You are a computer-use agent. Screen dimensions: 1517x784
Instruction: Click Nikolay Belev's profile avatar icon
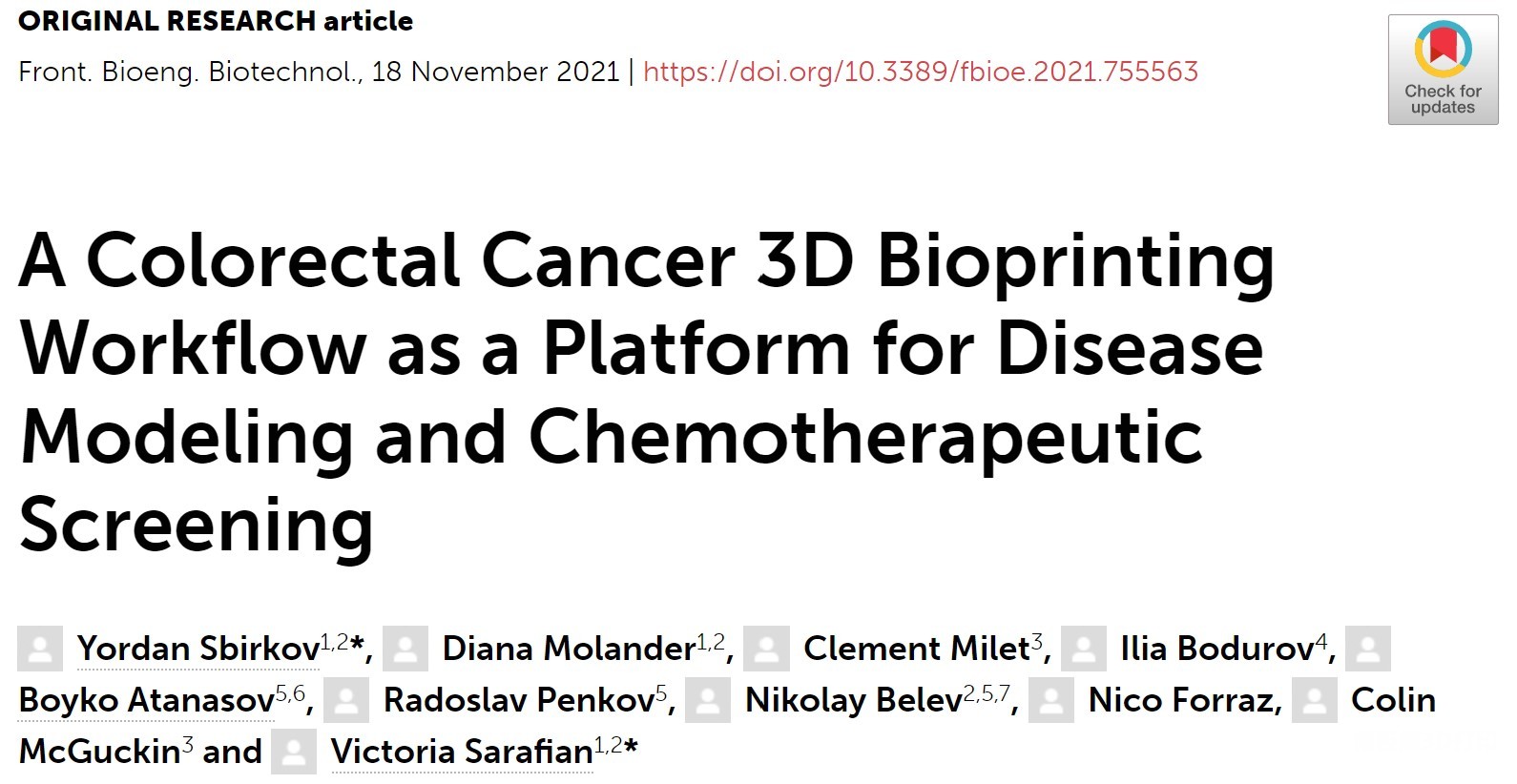tap(708, 700)
